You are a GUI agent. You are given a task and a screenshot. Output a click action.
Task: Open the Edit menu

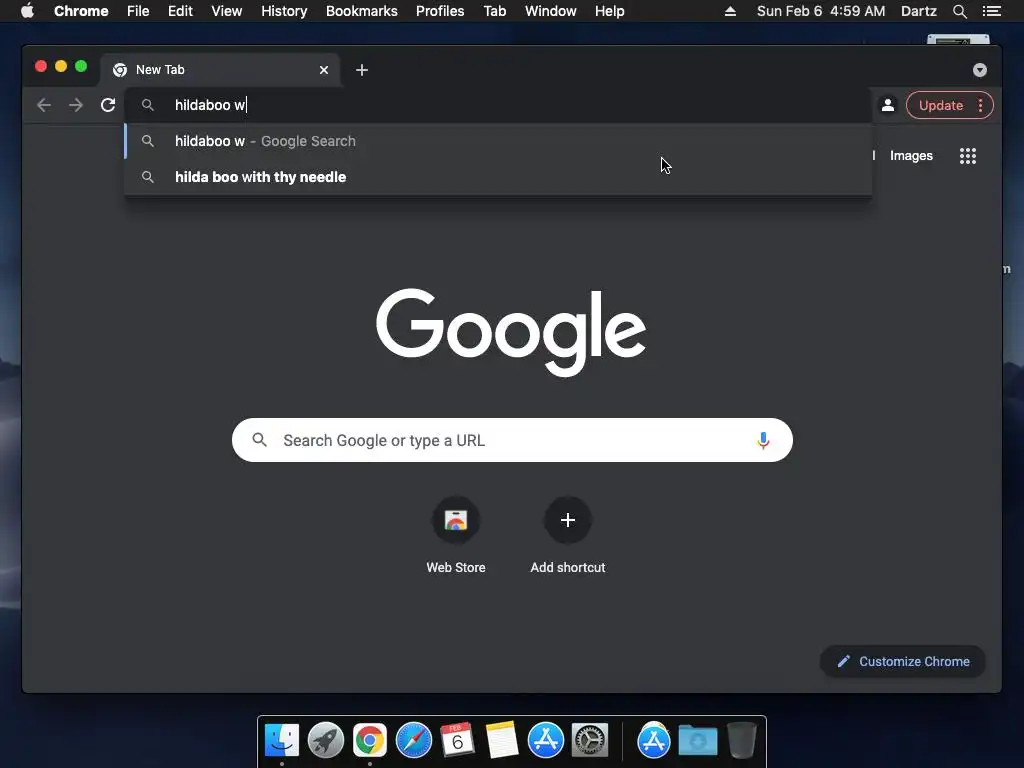(180, 11)
